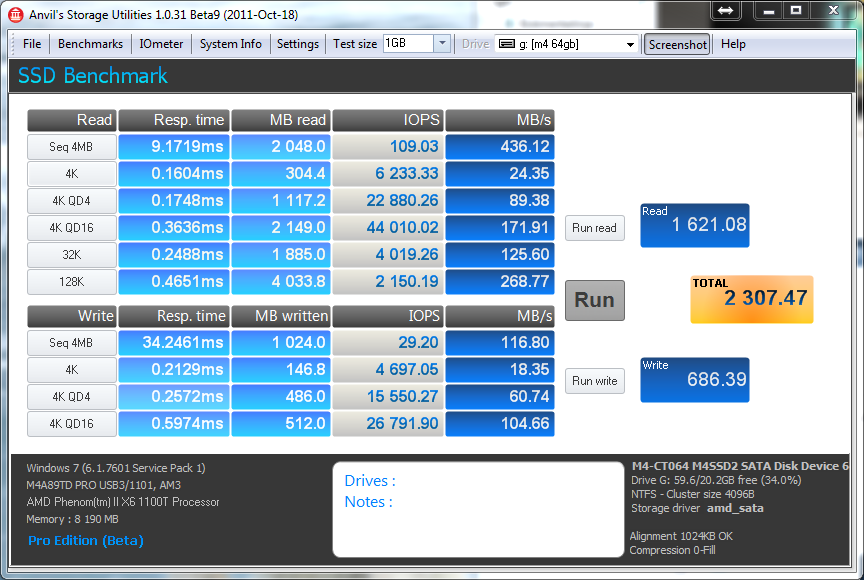Viewport: 864px width, 580px height.
Task: Click inside the Drives / Notes text box
Action: (478, 509)
